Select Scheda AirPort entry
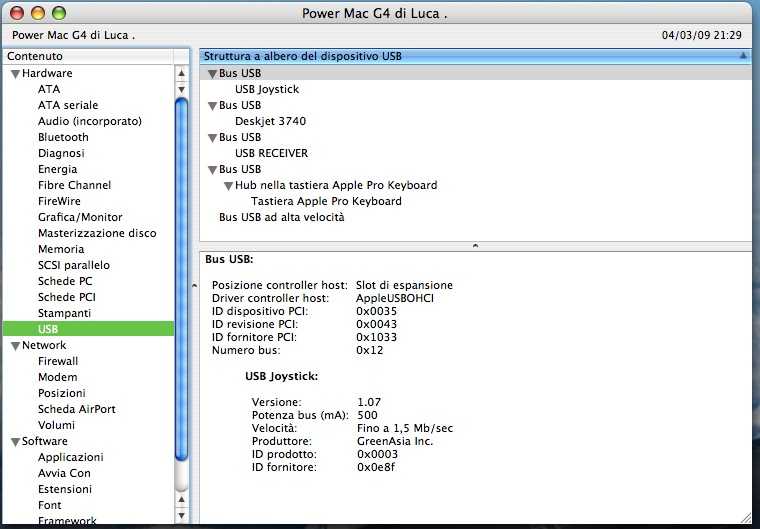 point(77,409)
